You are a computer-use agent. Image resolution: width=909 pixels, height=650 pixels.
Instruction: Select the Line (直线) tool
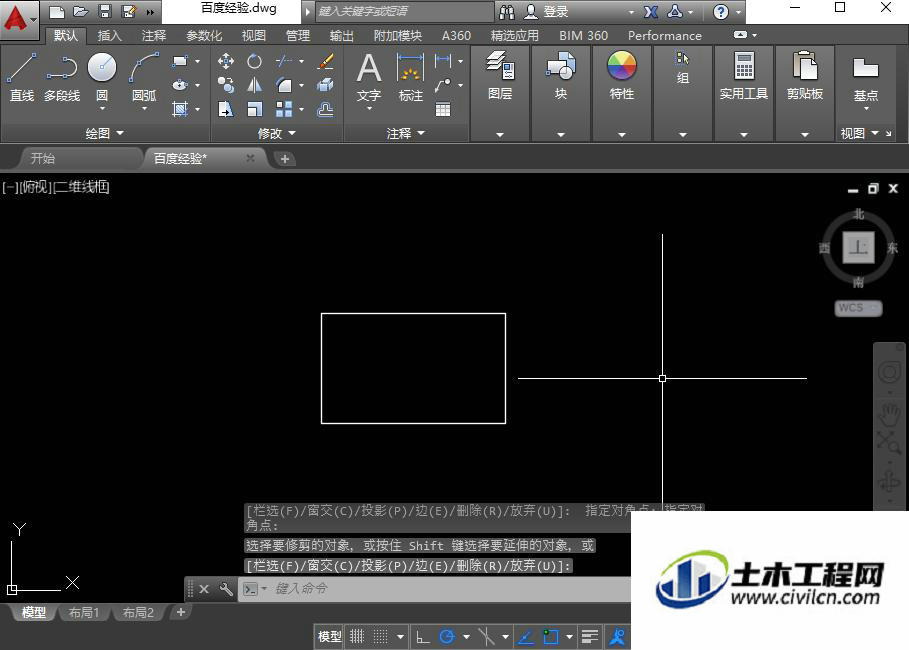[x=21, y=77]
